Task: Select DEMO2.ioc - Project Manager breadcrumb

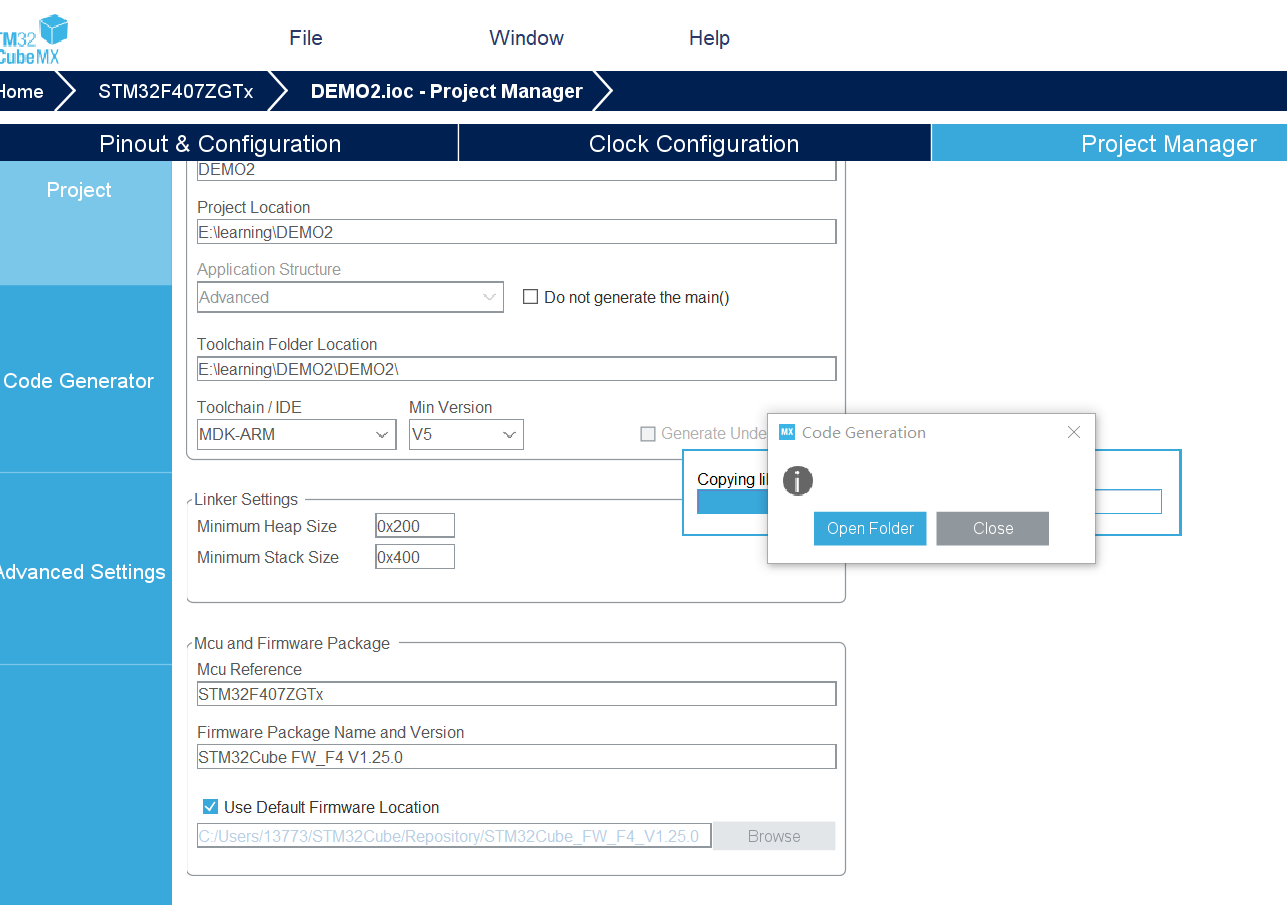Action: click(x=447, y=91)
